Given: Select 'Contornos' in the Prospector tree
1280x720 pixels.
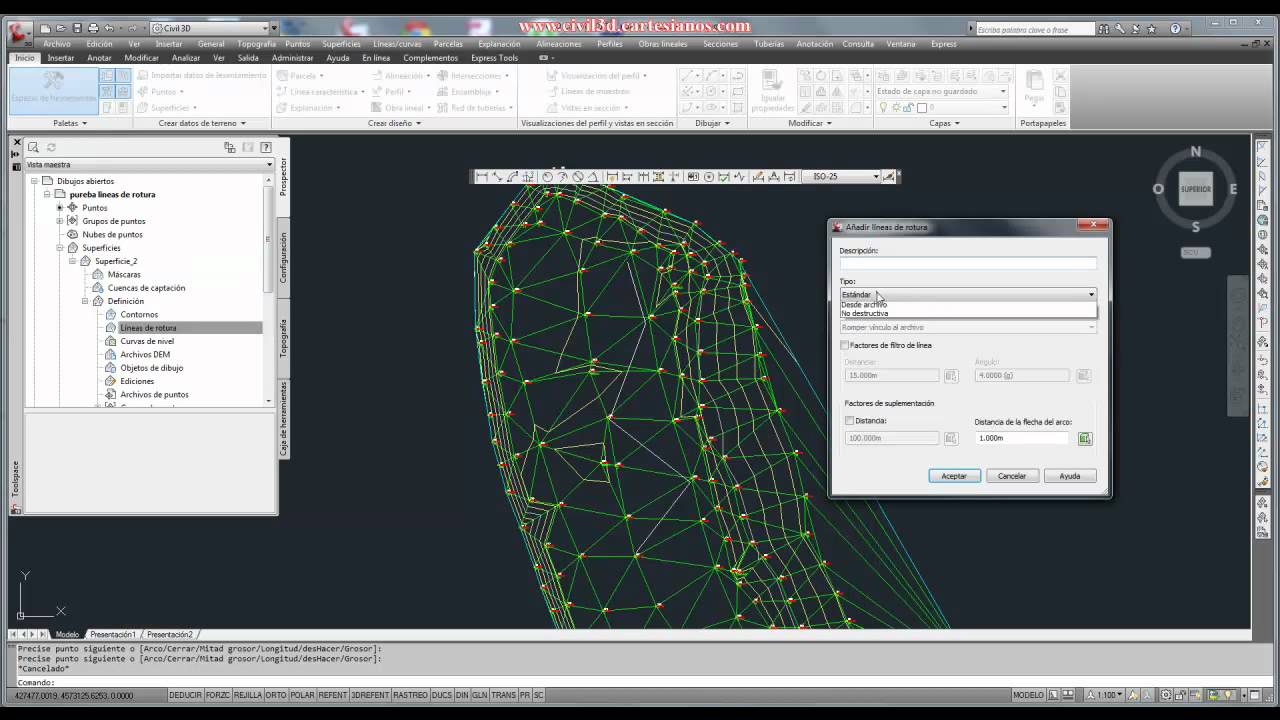Looking at the screenshot, I should (139, 315).
